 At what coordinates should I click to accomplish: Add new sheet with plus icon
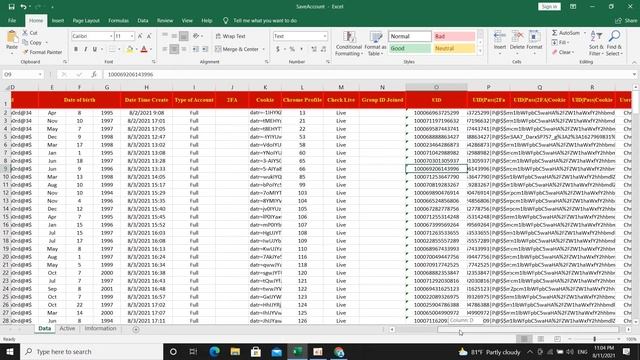pos(136,329)
